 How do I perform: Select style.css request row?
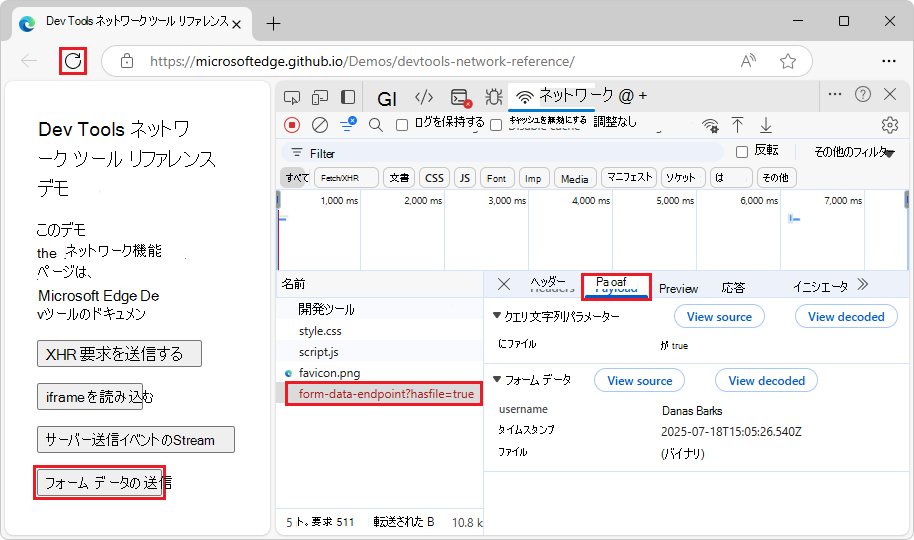379,331
